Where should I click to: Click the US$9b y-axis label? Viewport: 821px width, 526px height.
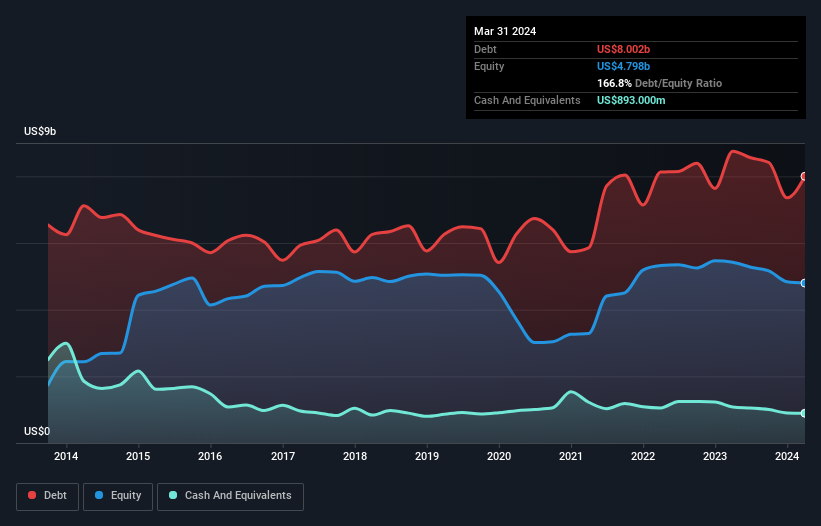(40, 131)
